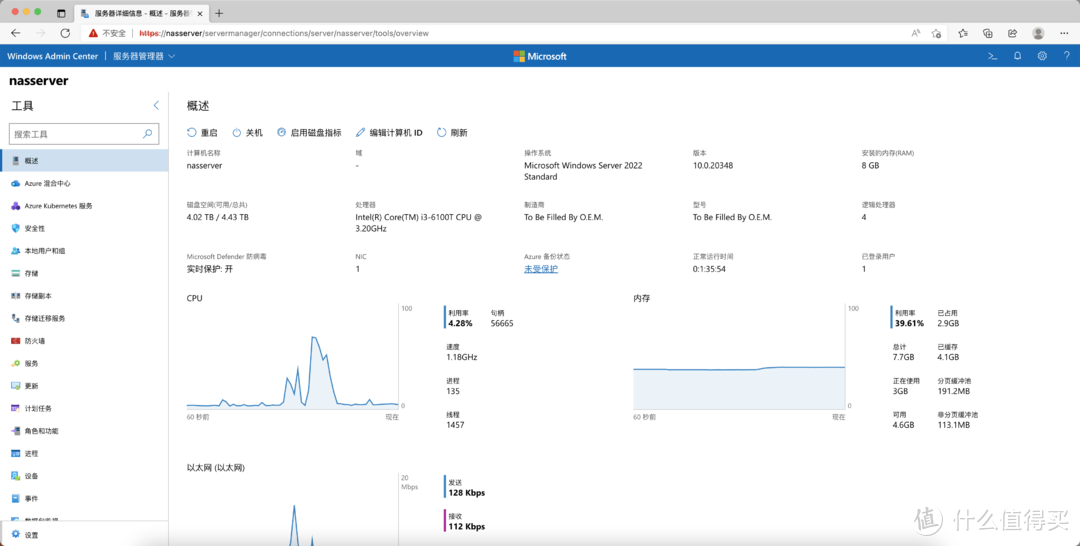The height and width of the screenshot is (546, 1080).
Task: Open the 防火墙 tool
Action: (84, 341)
